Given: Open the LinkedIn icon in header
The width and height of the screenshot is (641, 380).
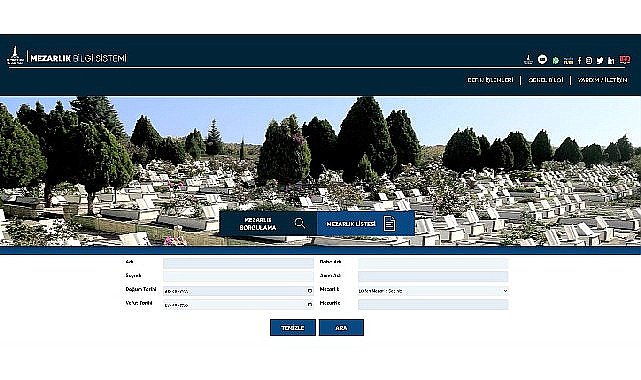Looking at the screenshot, I should point(611,60).
